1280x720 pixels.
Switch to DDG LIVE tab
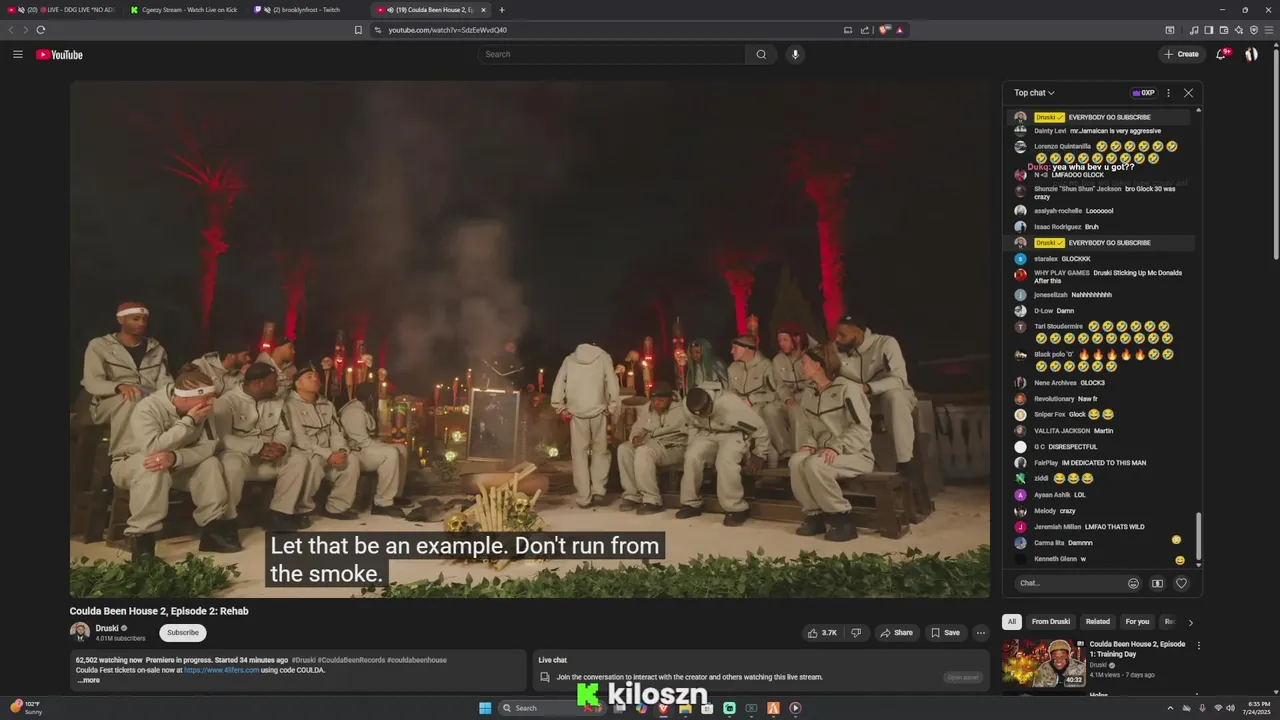point(61,10)
